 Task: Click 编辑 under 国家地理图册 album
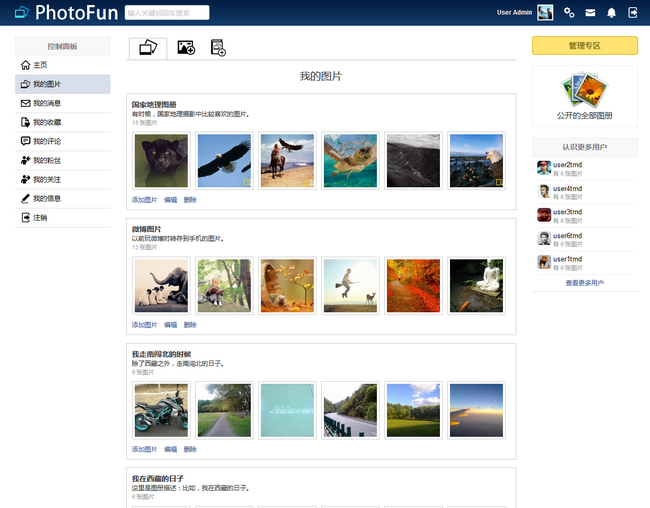[170, 200]
